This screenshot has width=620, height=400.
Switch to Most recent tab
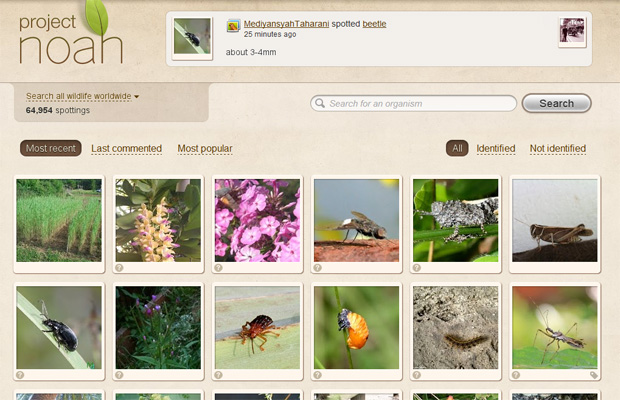[x=51, y=149]
